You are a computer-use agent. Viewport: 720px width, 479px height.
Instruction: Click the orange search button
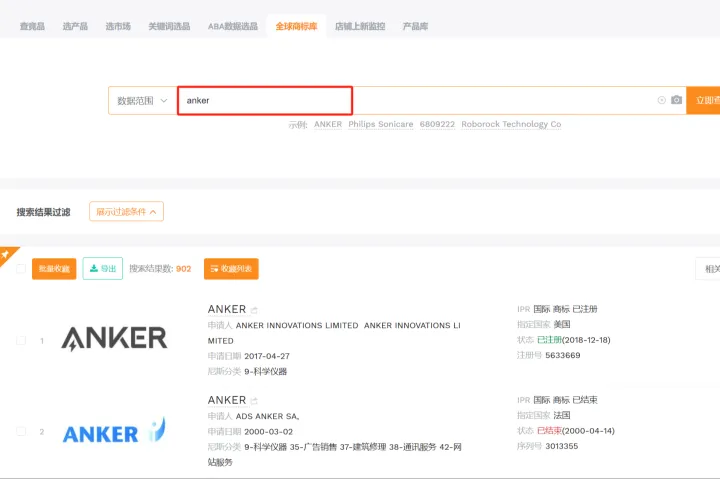pyautogui.click(x=703, y=100)
